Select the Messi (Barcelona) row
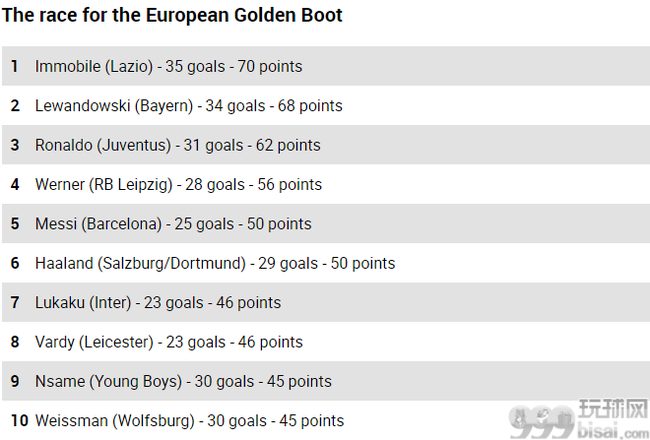 (326, 224)
